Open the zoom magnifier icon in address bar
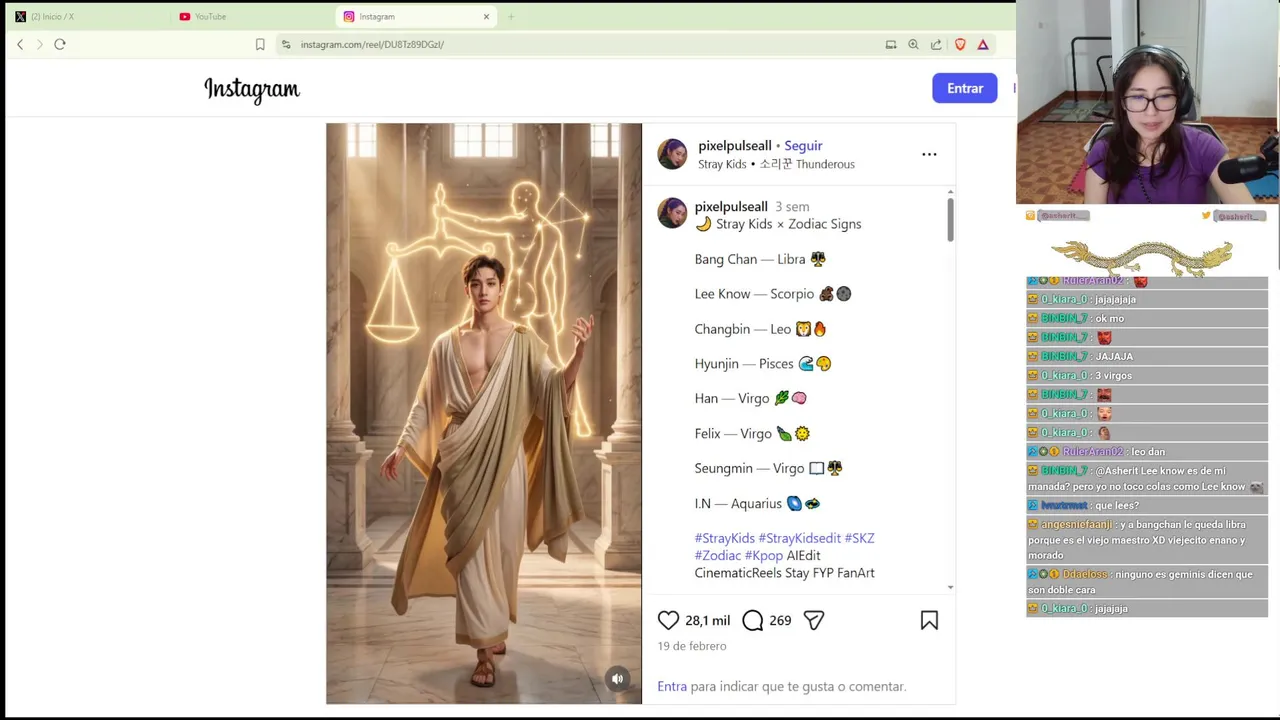Image resolution: width=1280 pixels, height=720 pixels. [913, 44]
